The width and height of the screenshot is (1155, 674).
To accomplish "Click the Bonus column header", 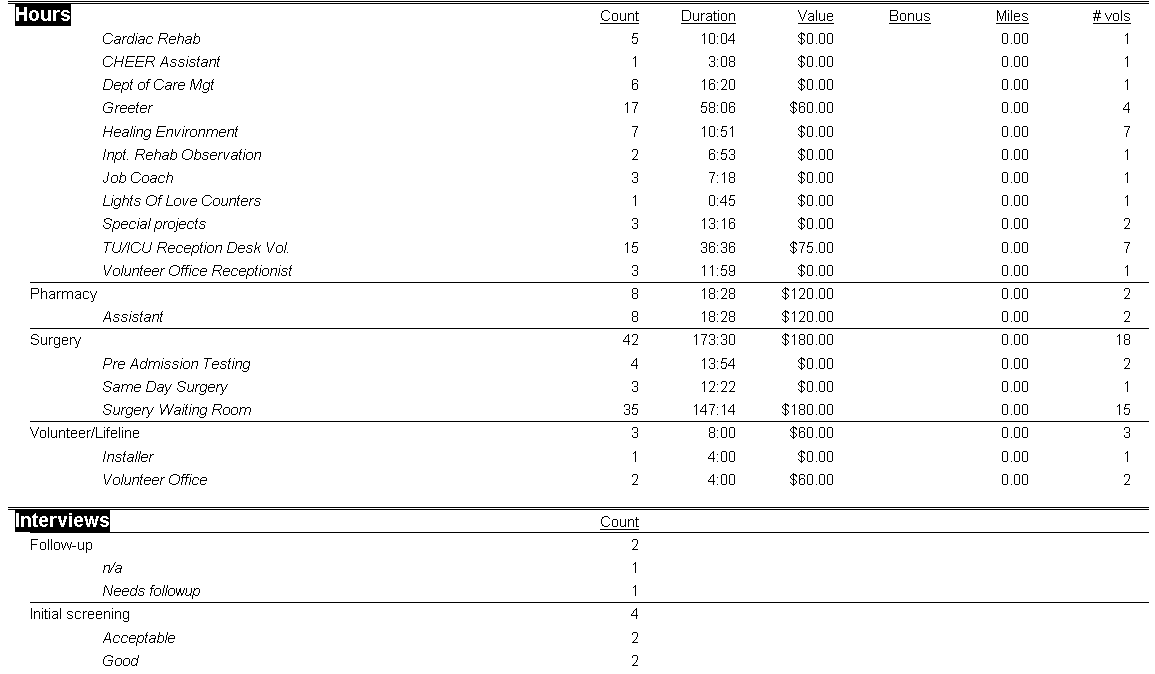I will tap(909, 16).
